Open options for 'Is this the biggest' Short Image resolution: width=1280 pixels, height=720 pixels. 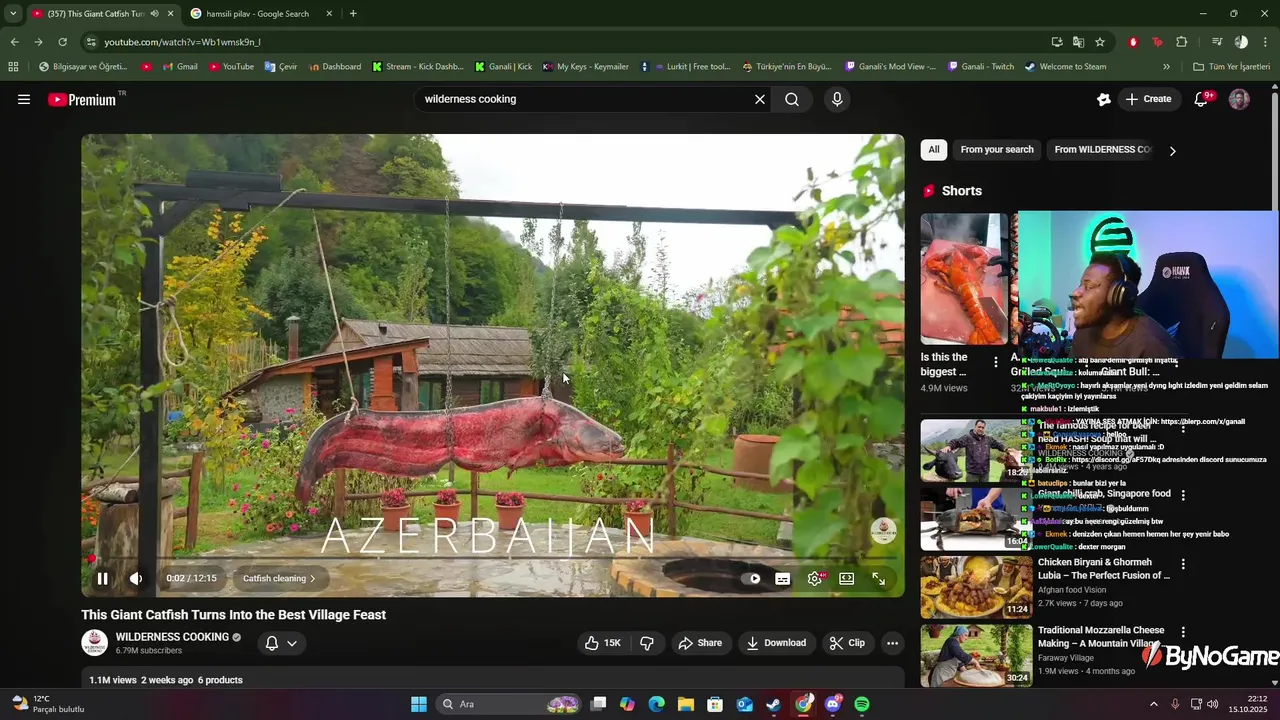[995, 362]
